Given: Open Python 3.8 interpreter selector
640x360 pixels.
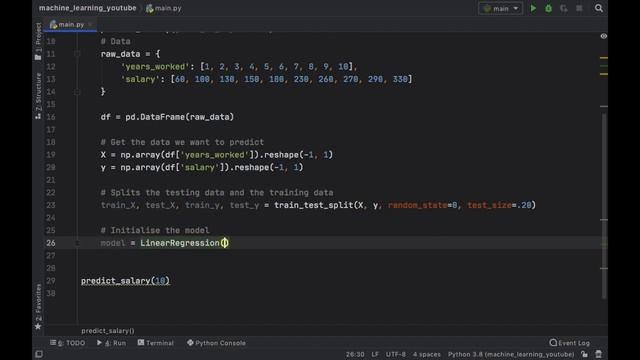Looking at the screenshot, I should [511, 354].
